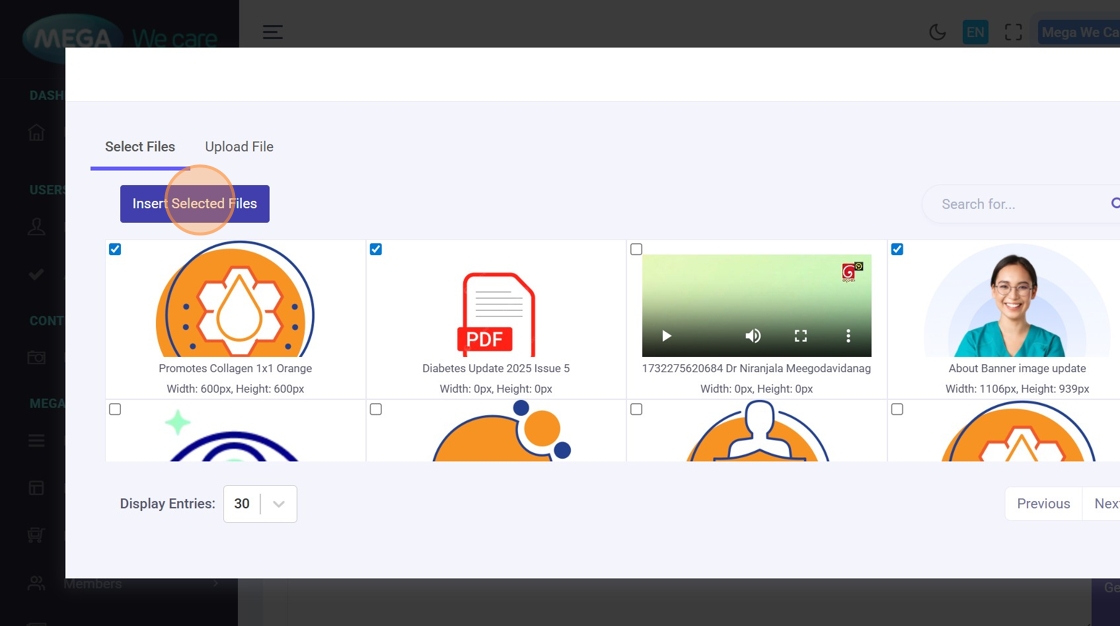Mute the video using volume icon
The height and width of the screenshot is (626, 1120).
753,336
